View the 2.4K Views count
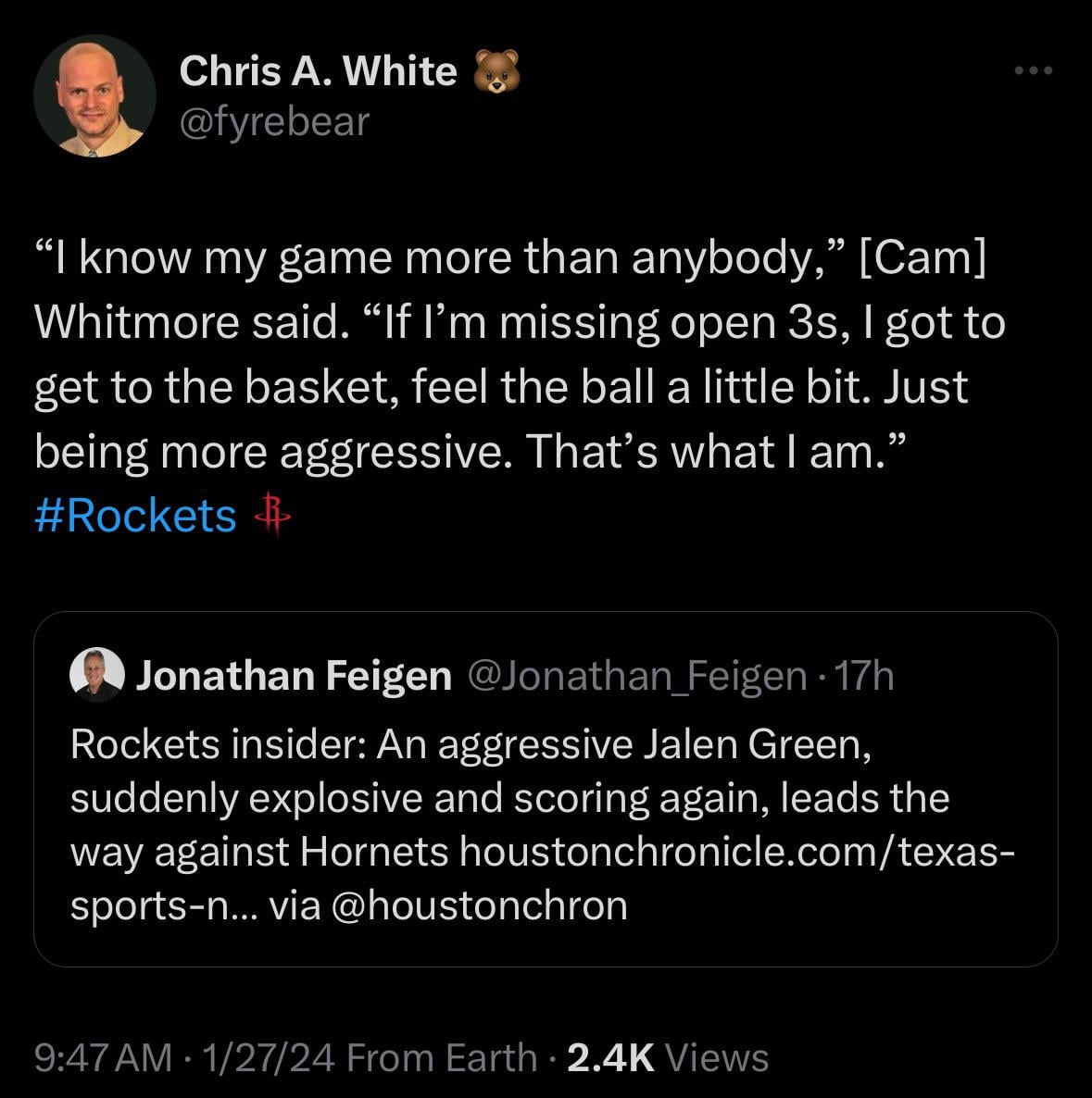 (x=667, y=1057)
